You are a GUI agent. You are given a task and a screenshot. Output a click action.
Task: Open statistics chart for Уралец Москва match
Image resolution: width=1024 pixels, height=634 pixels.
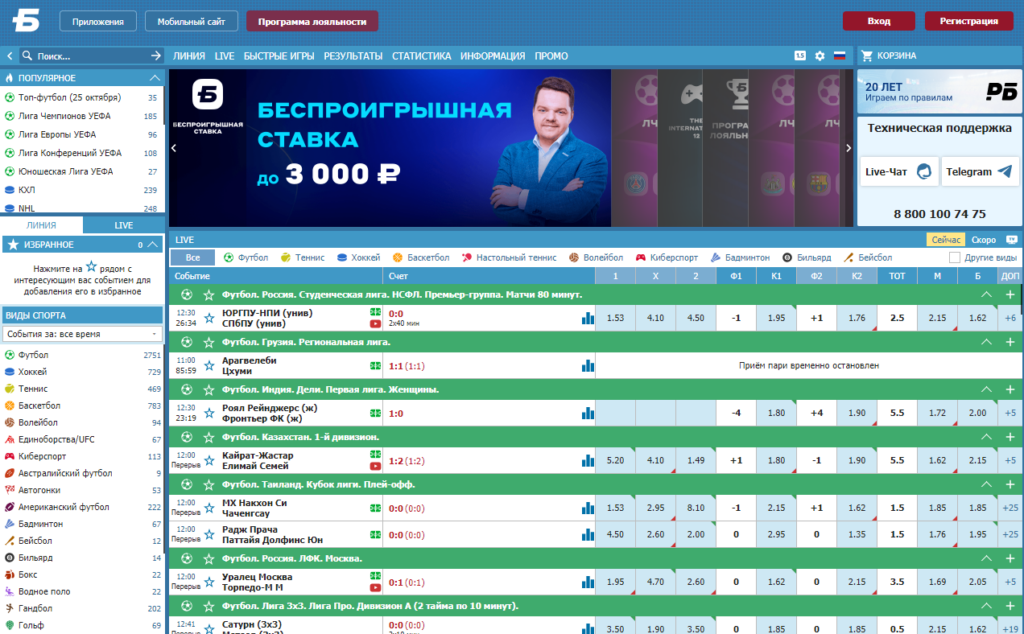pos(588,582)
